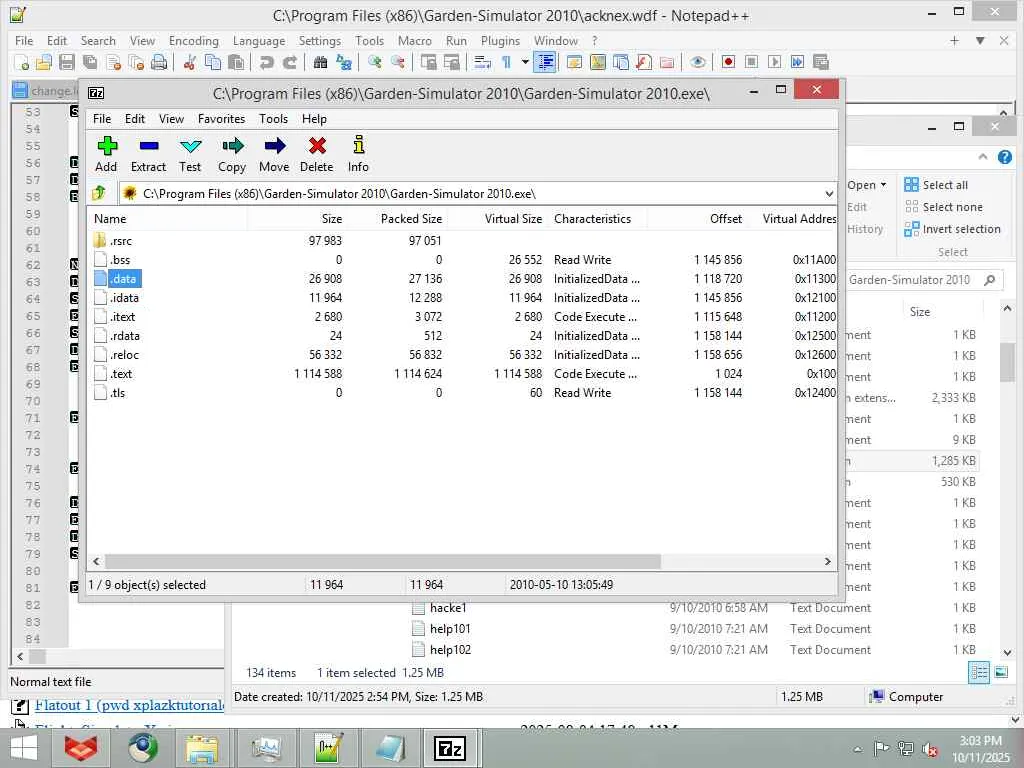
Task: Open the Favorites menu in 7-Zip
Action: click(221, 119)
